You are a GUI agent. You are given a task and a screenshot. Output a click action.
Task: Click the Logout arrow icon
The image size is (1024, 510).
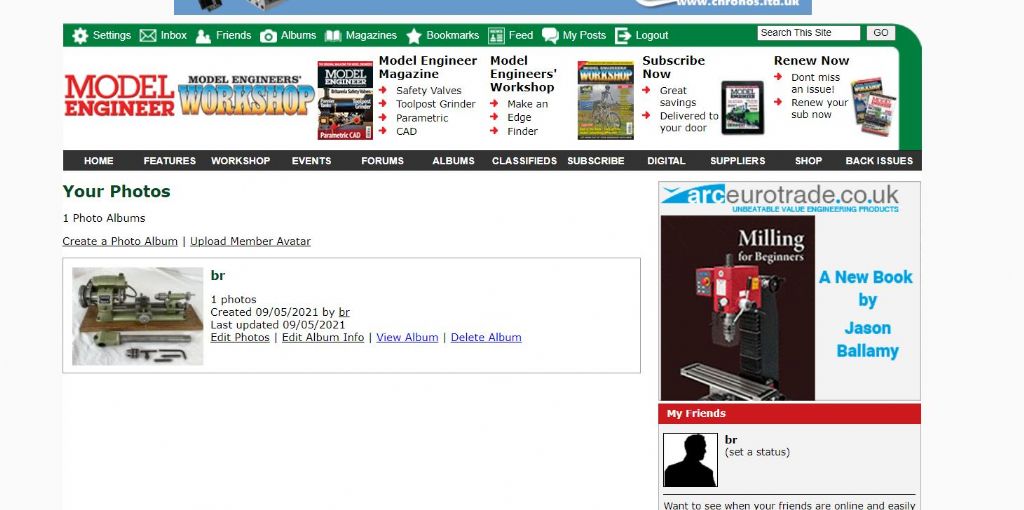[623, 36]
